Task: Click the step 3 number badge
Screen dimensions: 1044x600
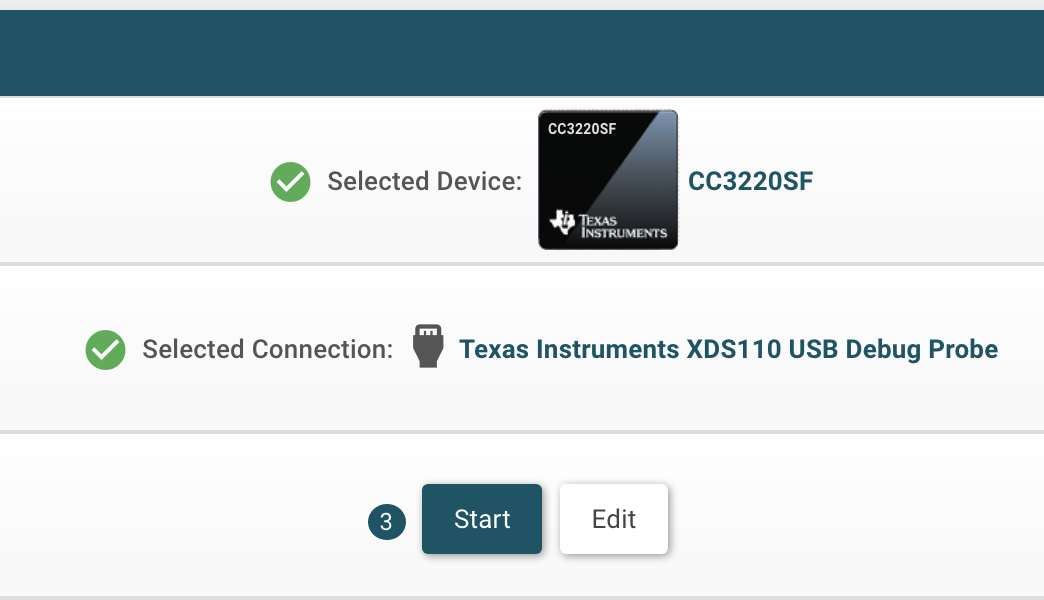Action: [x=387, y=521]
